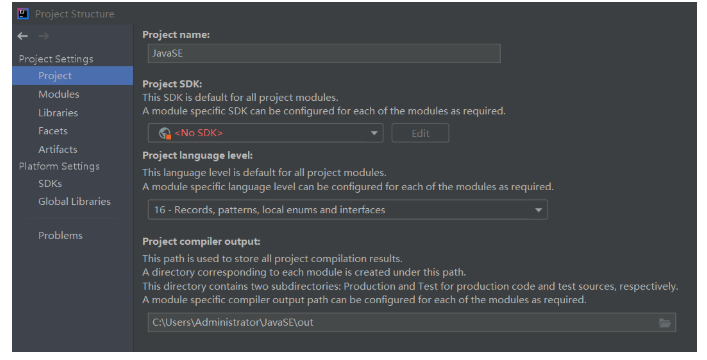Click the IntelliJ logo in title bar

[x=23, y=14]
